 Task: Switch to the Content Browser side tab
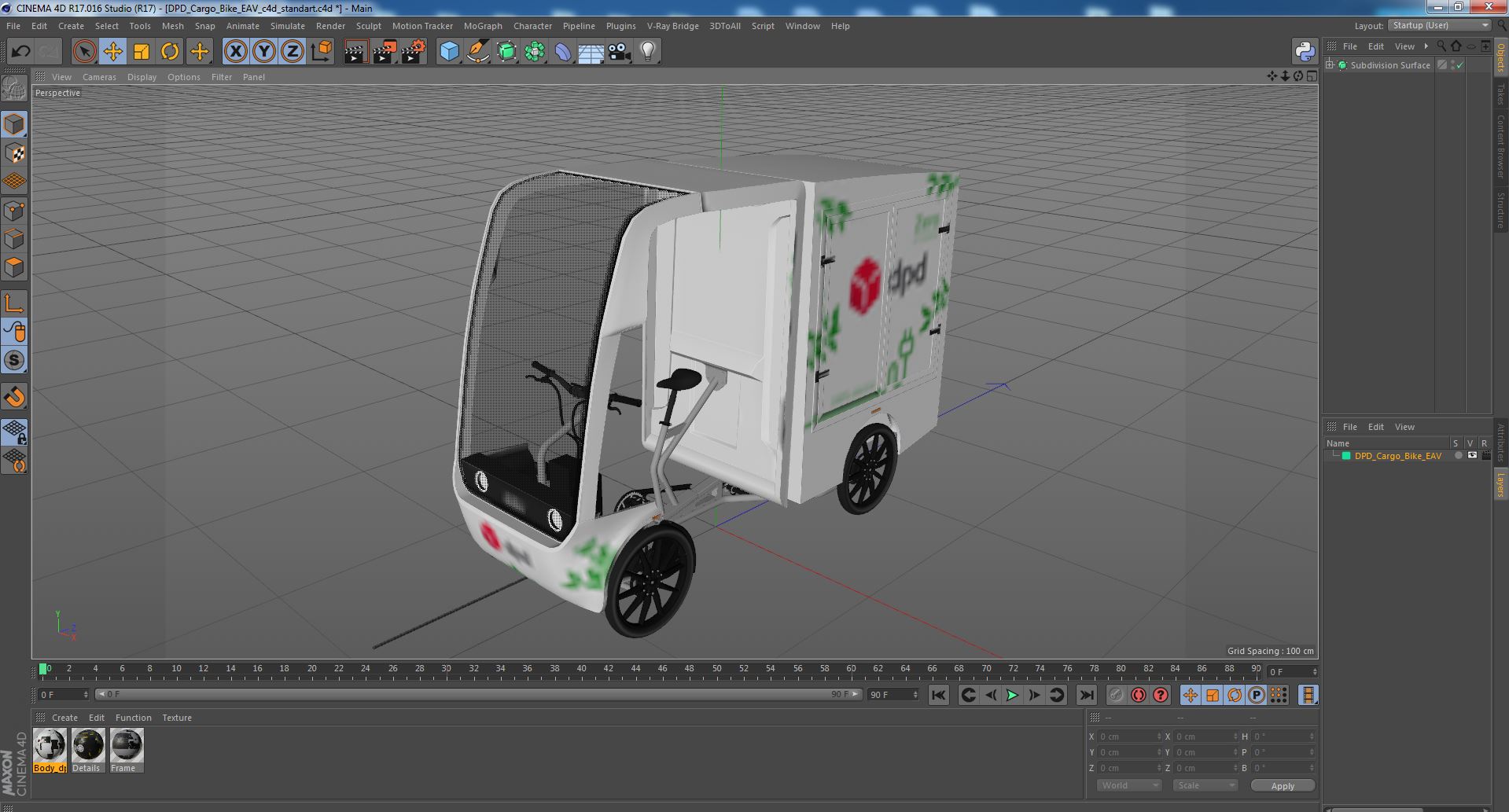[1501, 146]
